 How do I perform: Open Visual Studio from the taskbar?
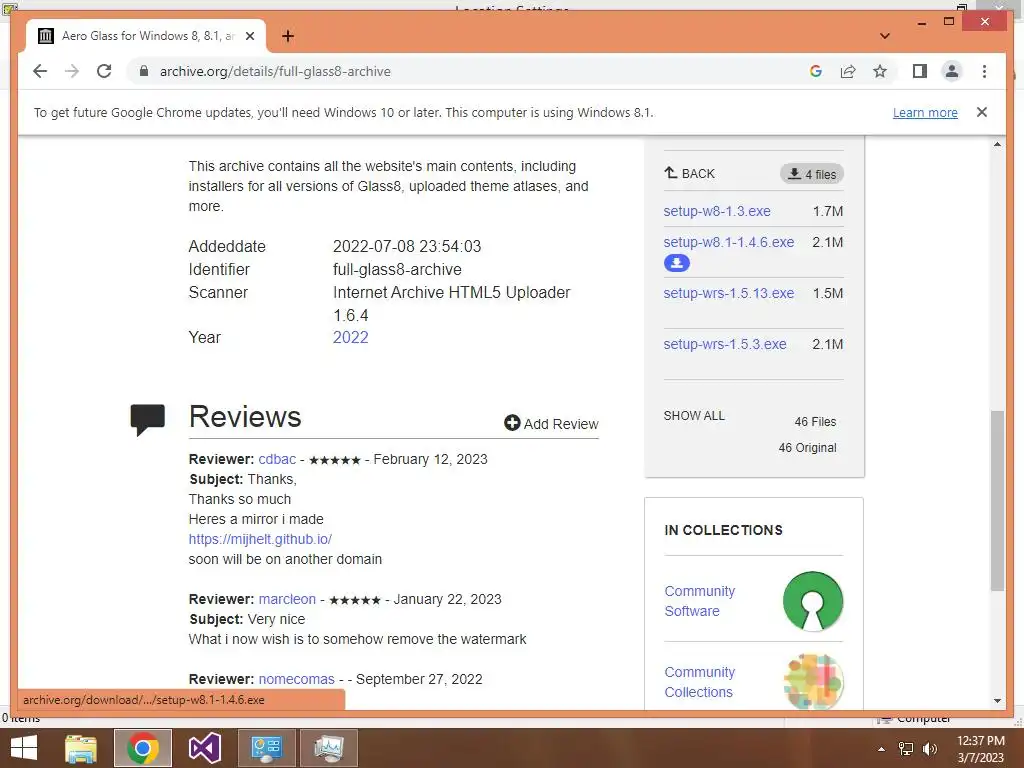point(204,748)
